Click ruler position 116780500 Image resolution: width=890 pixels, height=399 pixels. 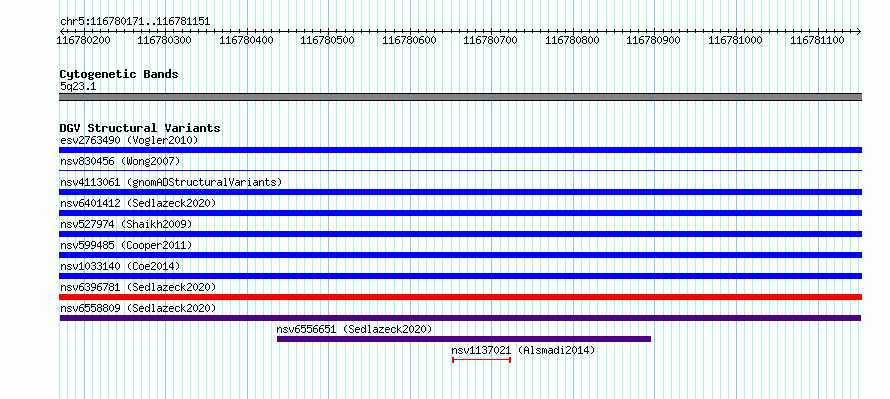[328, 40]
